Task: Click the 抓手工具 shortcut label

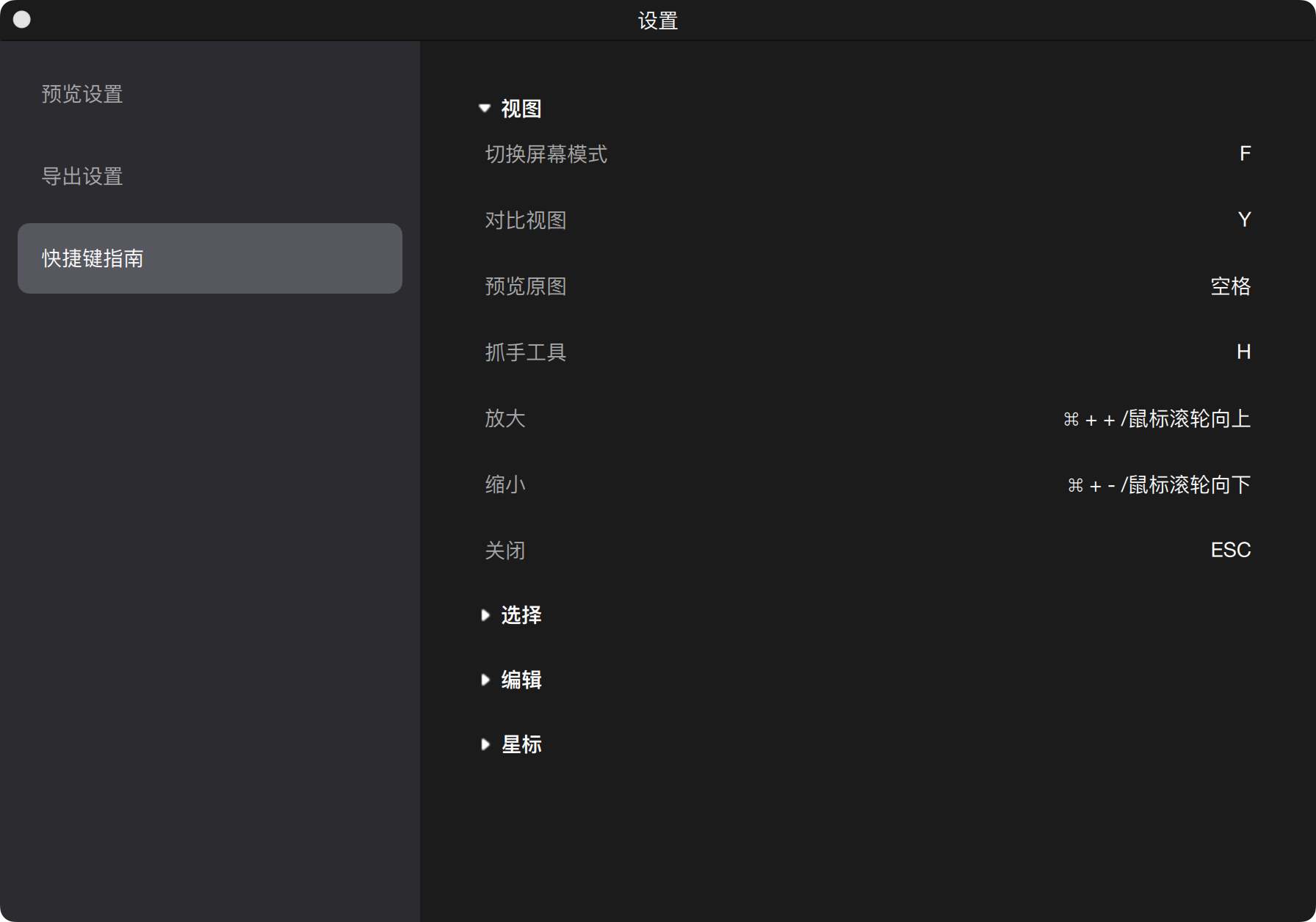Action: (x=525, y=352)
